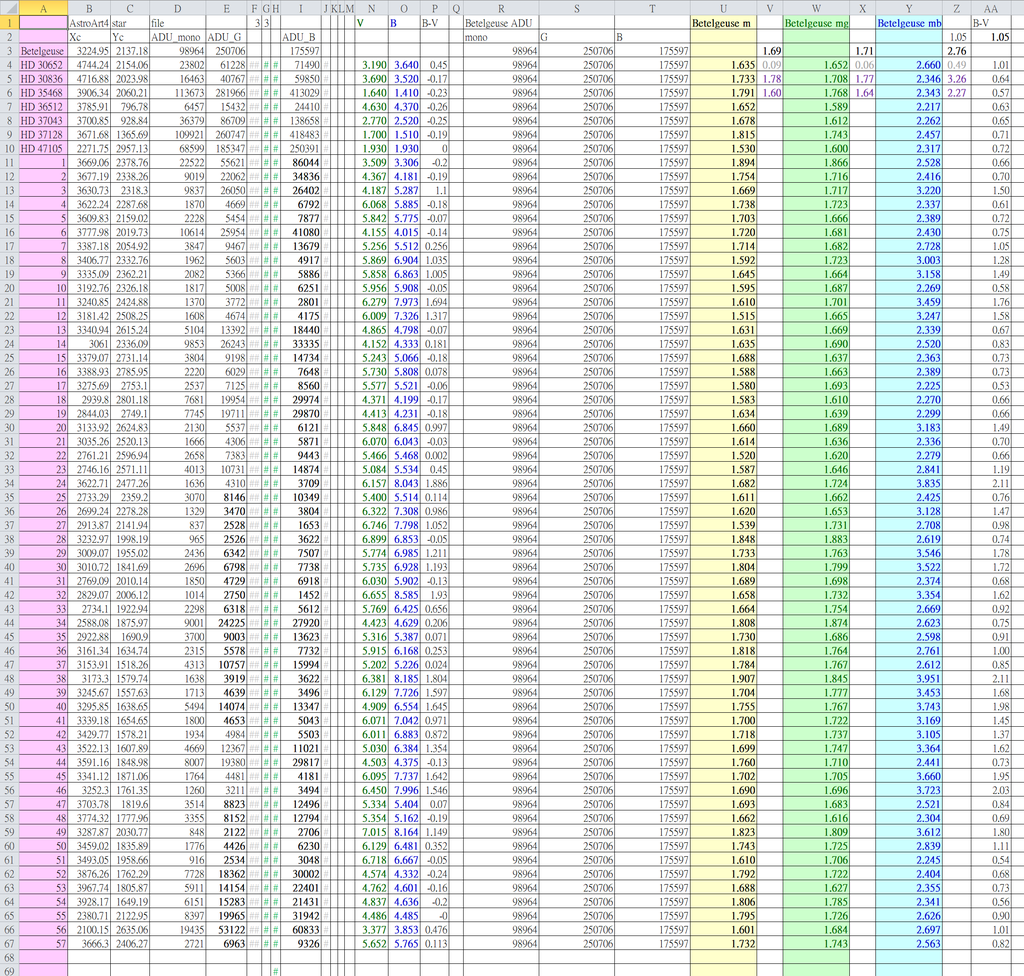Screen dimensions: 1024x976
Task: Click the 'ADU_mono' header cell
Action: (x=178, y=37)
